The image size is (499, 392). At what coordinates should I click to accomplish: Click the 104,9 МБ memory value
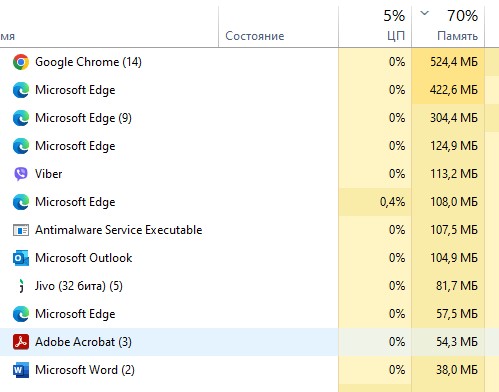(454, 258)
